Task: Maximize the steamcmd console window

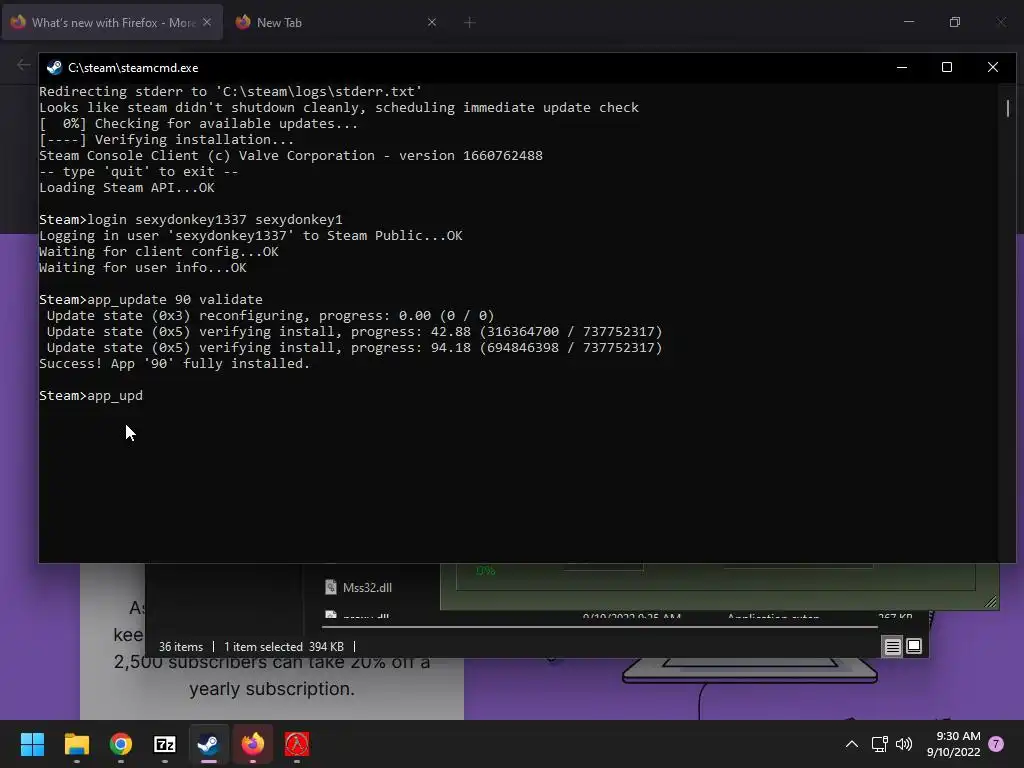Action: 947,67
